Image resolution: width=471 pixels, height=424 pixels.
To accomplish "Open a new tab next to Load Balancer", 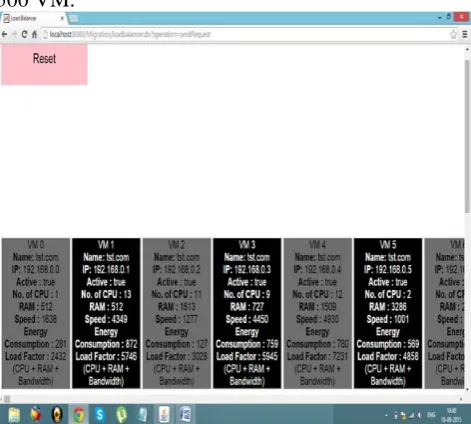I will pos(73,18).
